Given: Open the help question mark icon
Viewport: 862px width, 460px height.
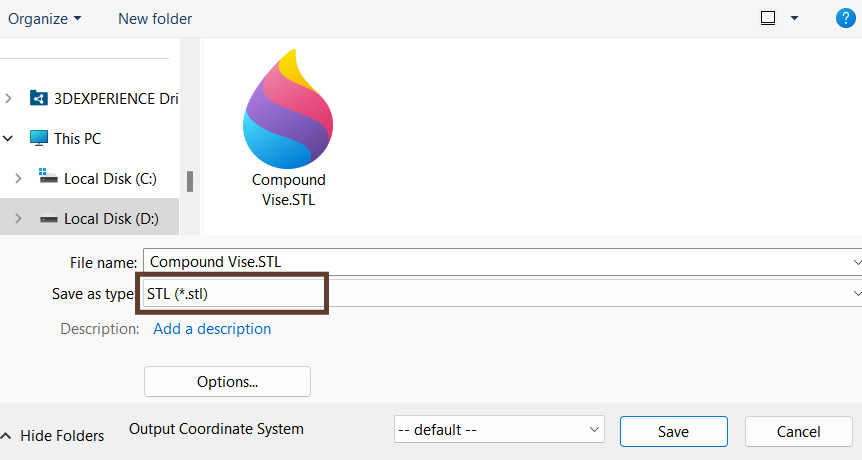Looking at the screenshot, I should [844, 18].
